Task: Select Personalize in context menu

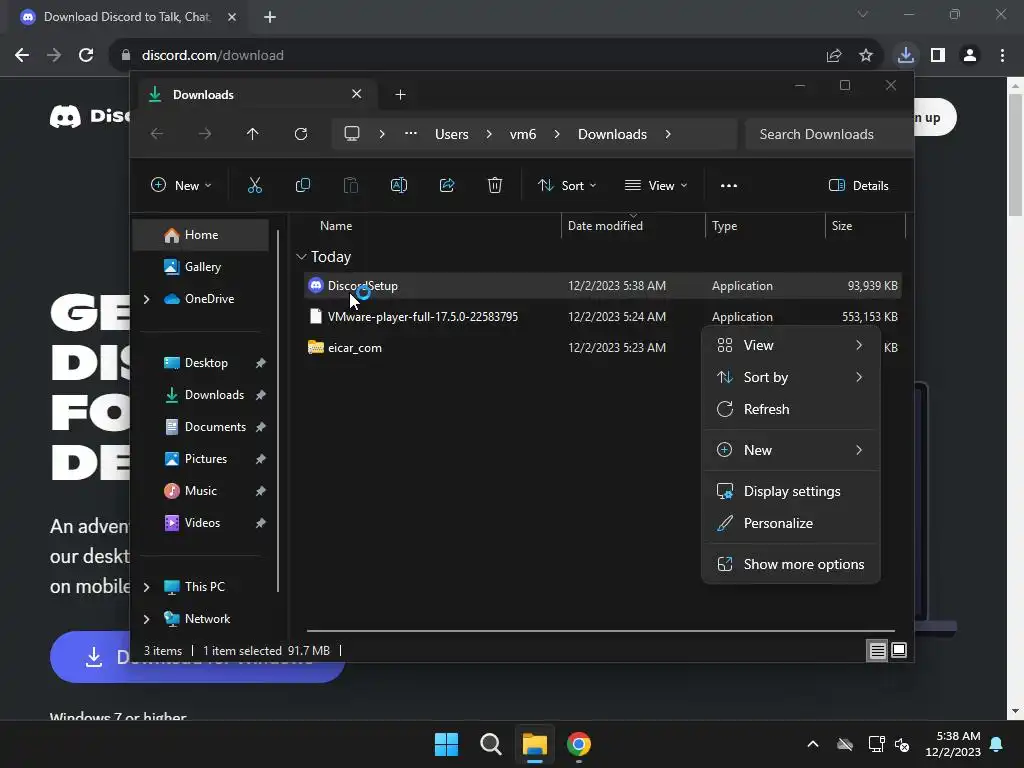Action: coord(790,523)
